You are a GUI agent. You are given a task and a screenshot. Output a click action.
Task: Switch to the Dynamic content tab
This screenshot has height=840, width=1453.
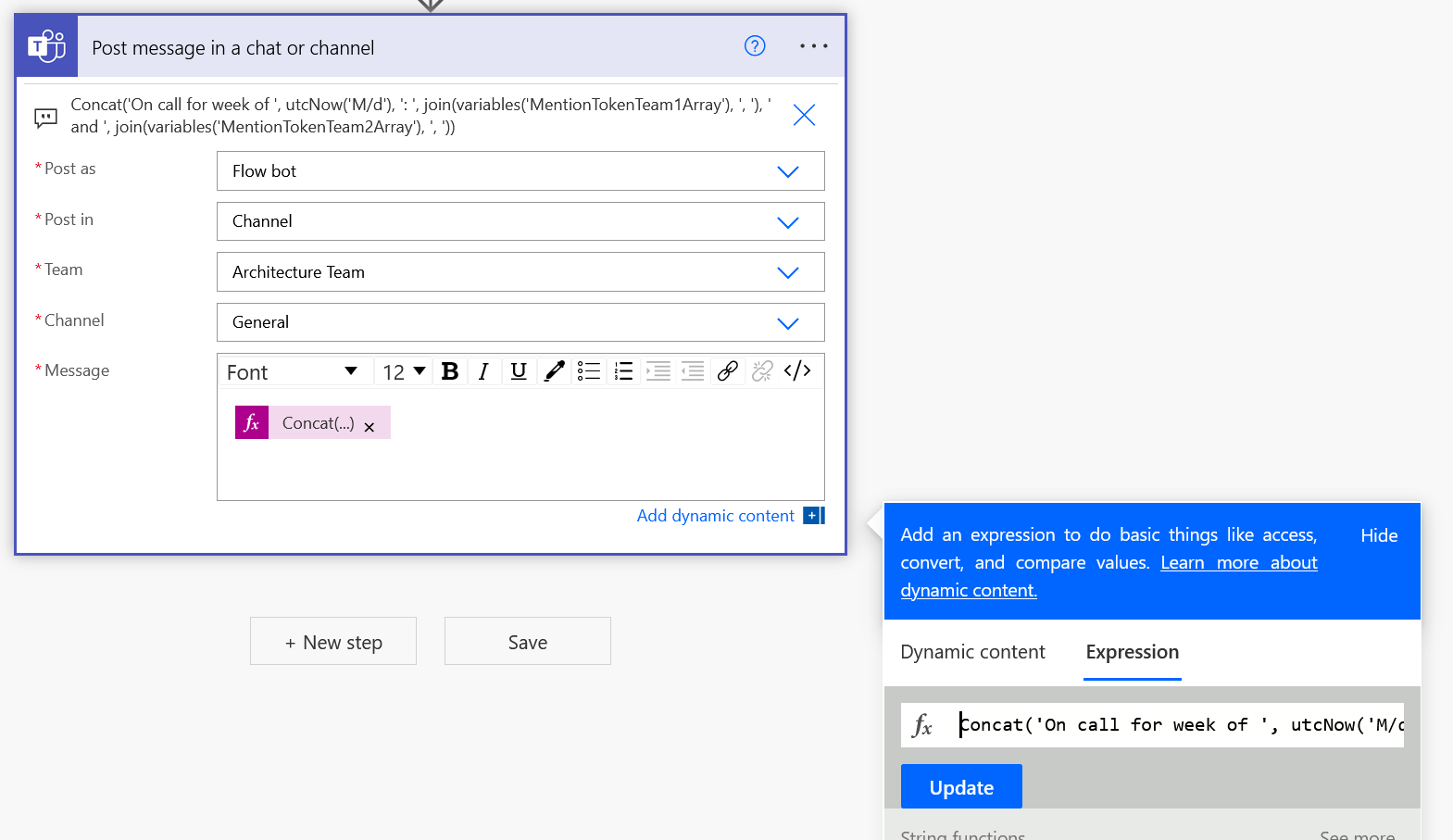972,652
